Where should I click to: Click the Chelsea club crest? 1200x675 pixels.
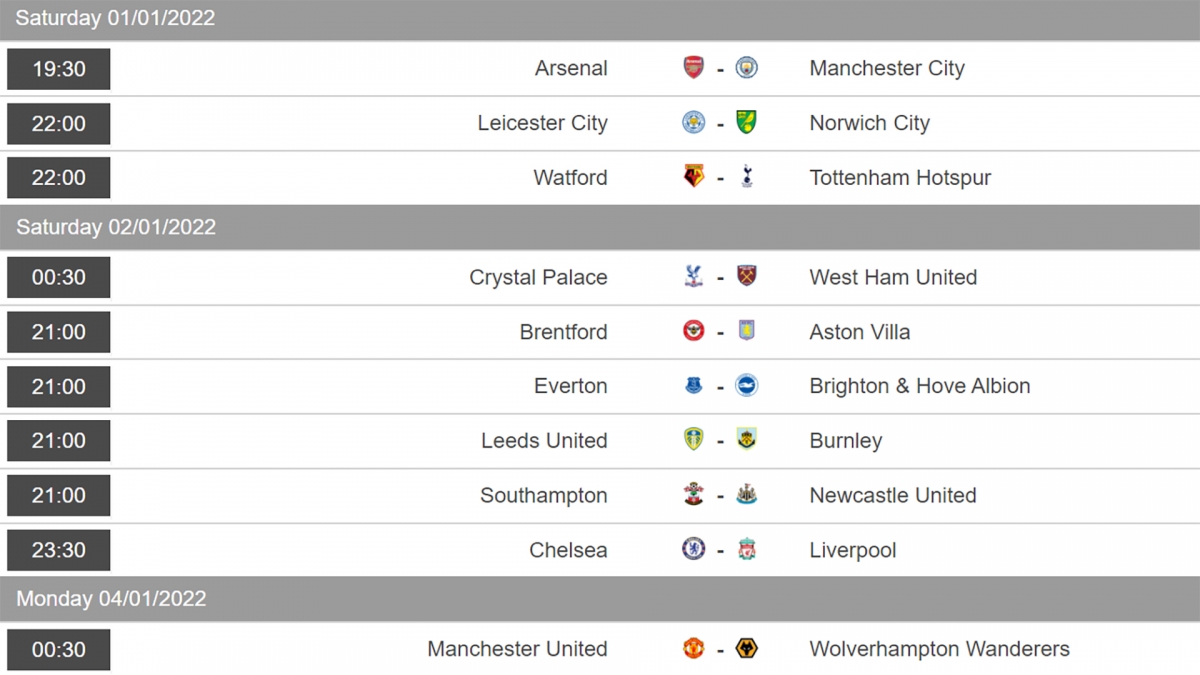[x=693, y=549]
